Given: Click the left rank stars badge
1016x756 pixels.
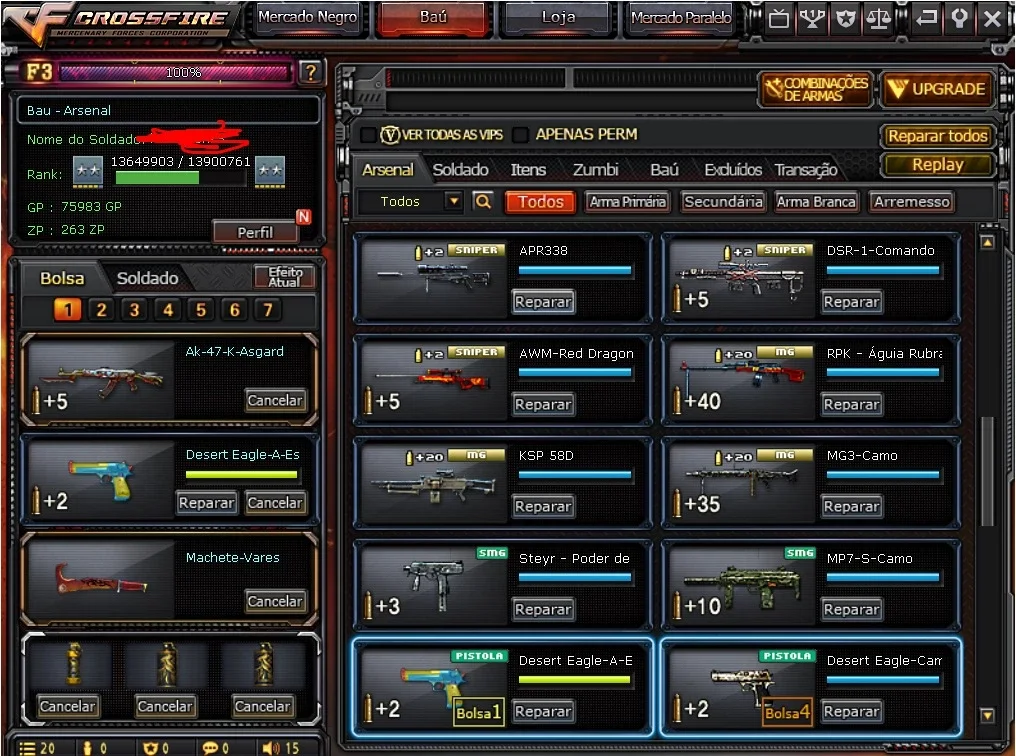Looking at the screenshot, I should pos(87,171).
